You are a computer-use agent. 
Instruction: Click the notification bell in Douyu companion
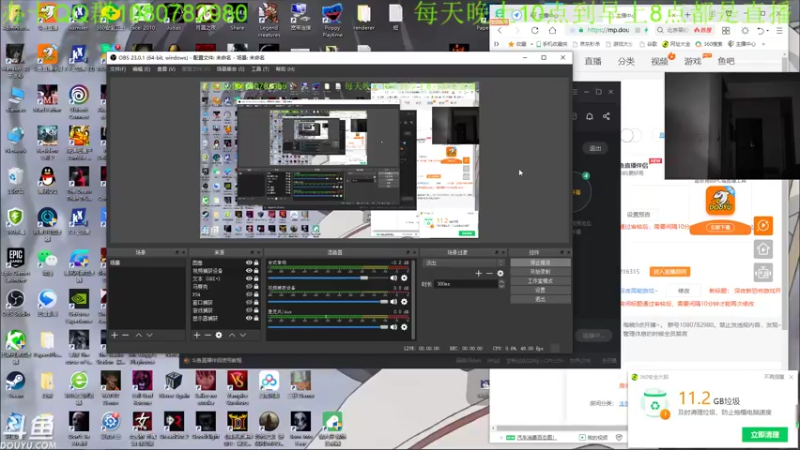589,116
